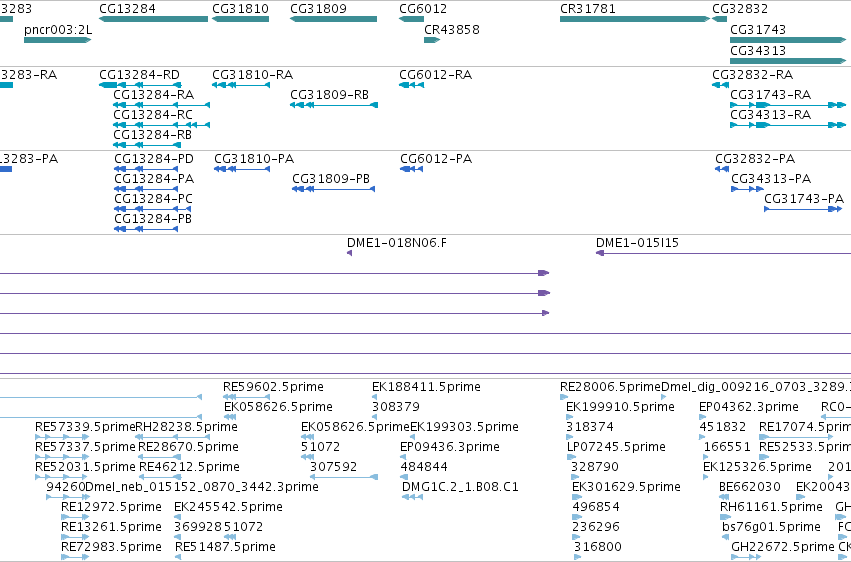The width and height of the screenshot is (851, 562).
Task: Click the CG32832-PA protein label
Action: (755, 159)
